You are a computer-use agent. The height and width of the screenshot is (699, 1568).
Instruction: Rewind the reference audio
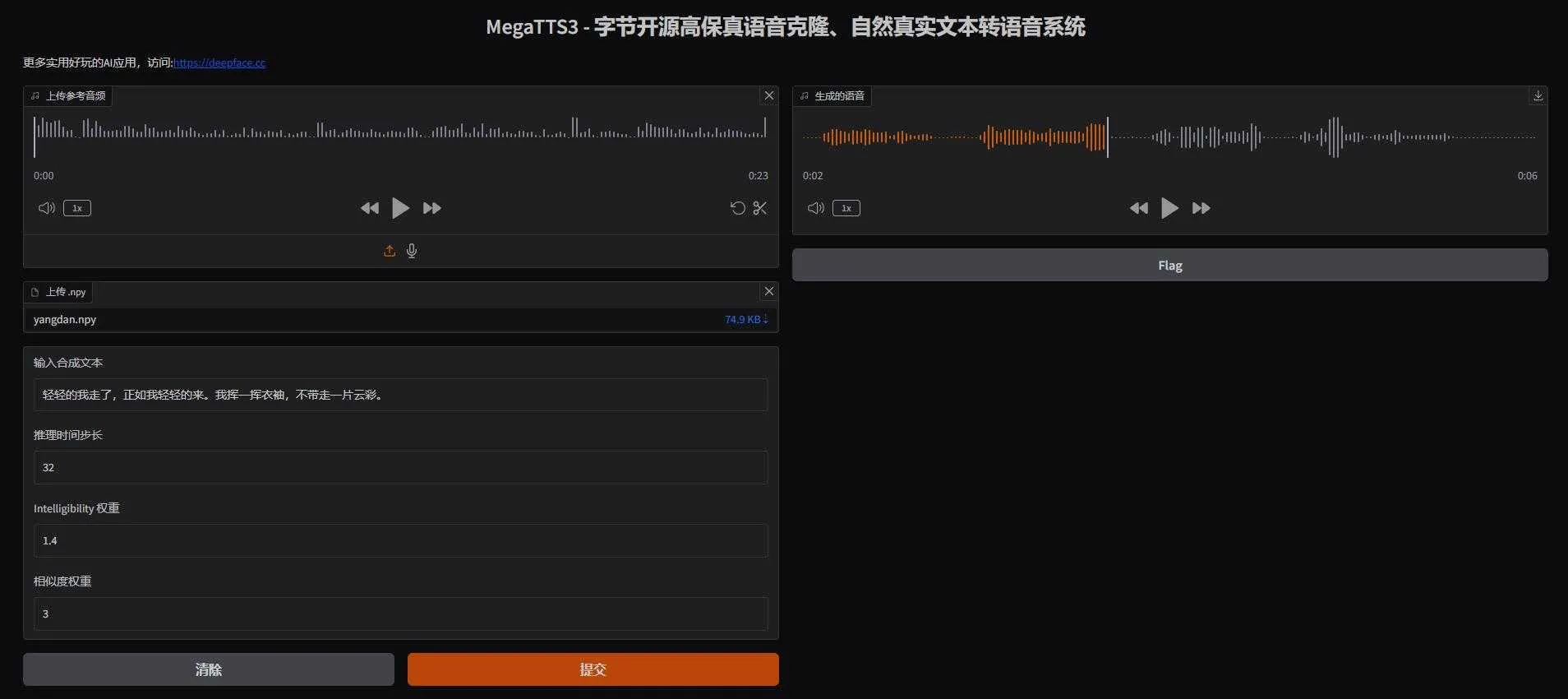click(x=370, y=208)
